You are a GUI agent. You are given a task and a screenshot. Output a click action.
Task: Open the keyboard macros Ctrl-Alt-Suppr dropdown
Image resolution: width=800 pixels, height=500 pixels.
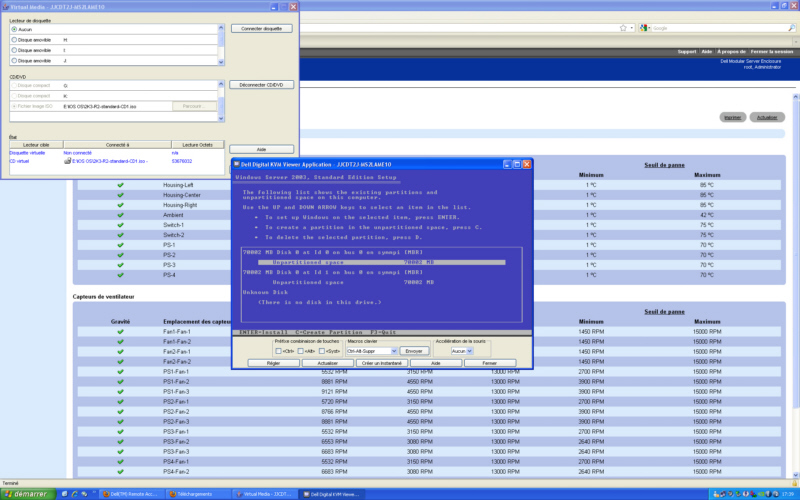coord(372,351)
